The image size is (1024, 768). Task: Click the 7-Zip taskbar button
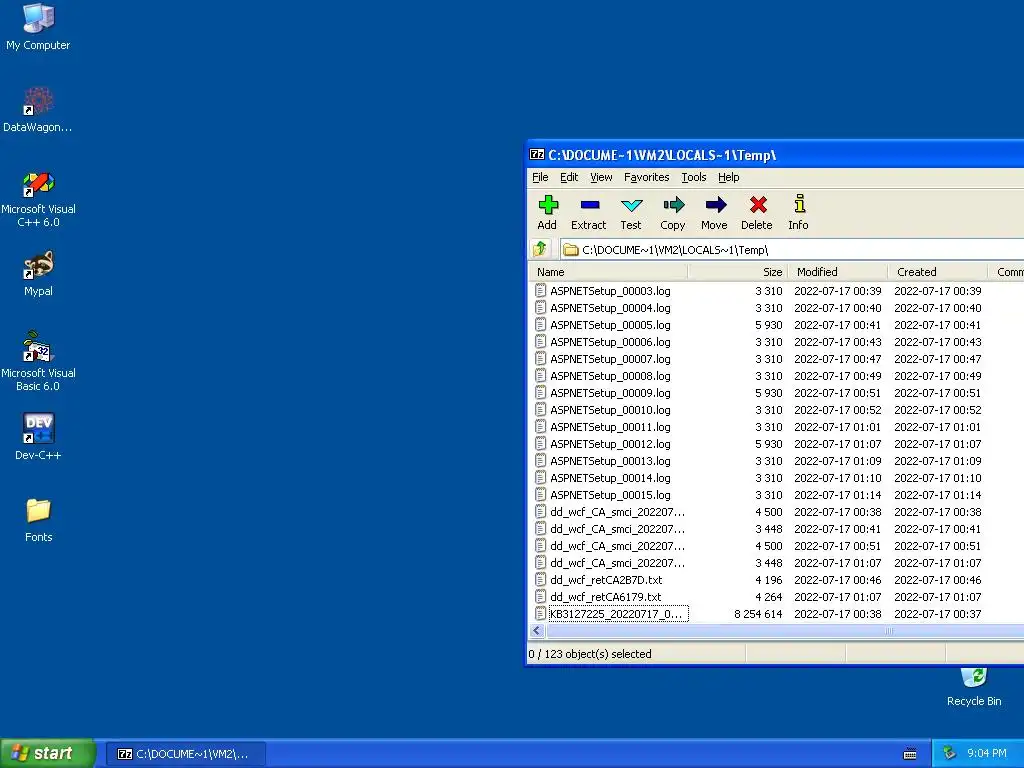click(x=185, y=754)
